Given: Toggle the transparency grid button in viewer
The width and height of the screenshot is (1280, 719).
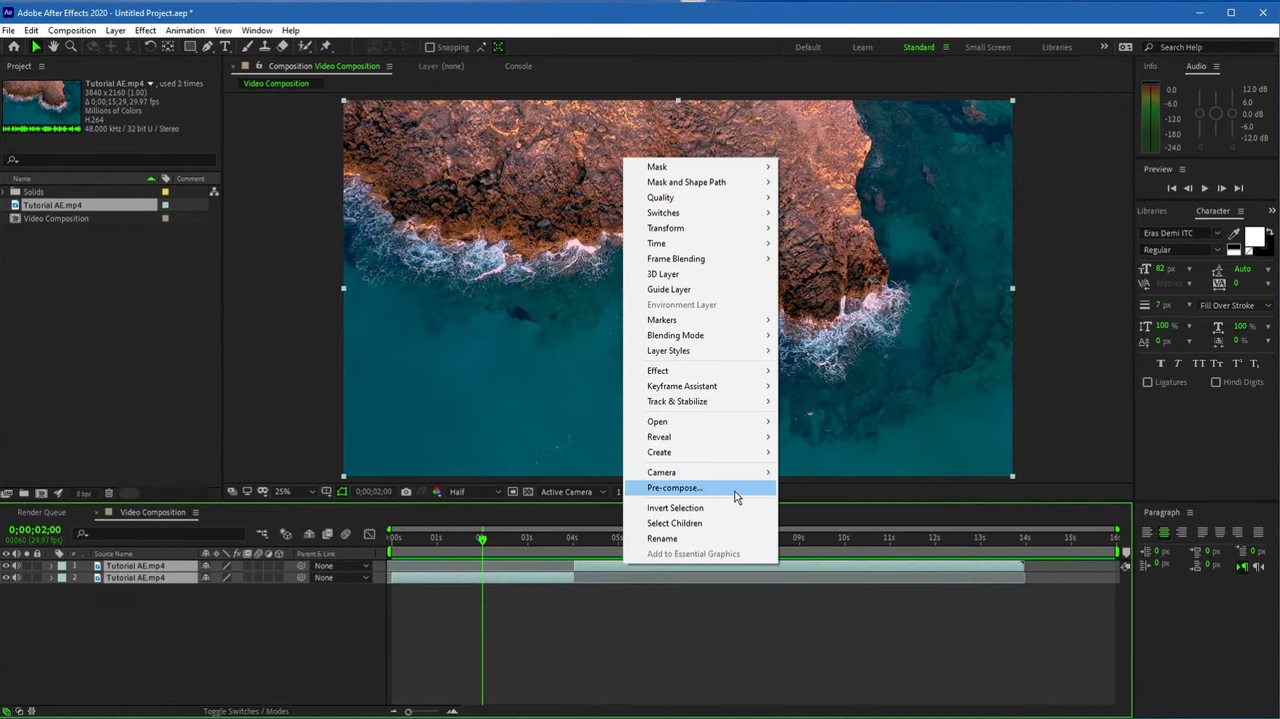Looking at the screenshot, I should [528, 492].
